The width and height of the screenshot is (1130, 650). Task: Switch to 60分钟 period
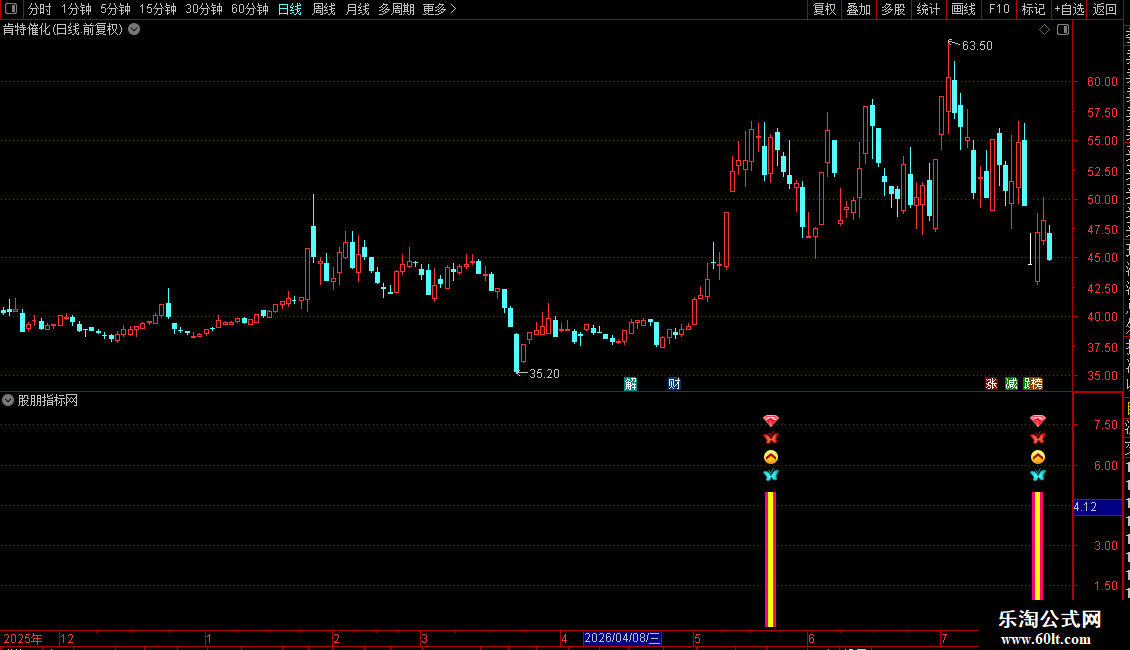250,9
